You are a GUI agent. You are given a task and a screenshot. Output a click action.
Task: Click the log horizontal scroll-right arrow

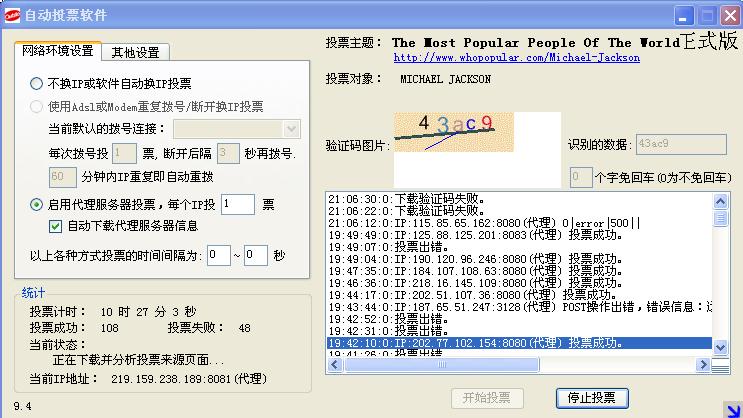click(703, 364)
